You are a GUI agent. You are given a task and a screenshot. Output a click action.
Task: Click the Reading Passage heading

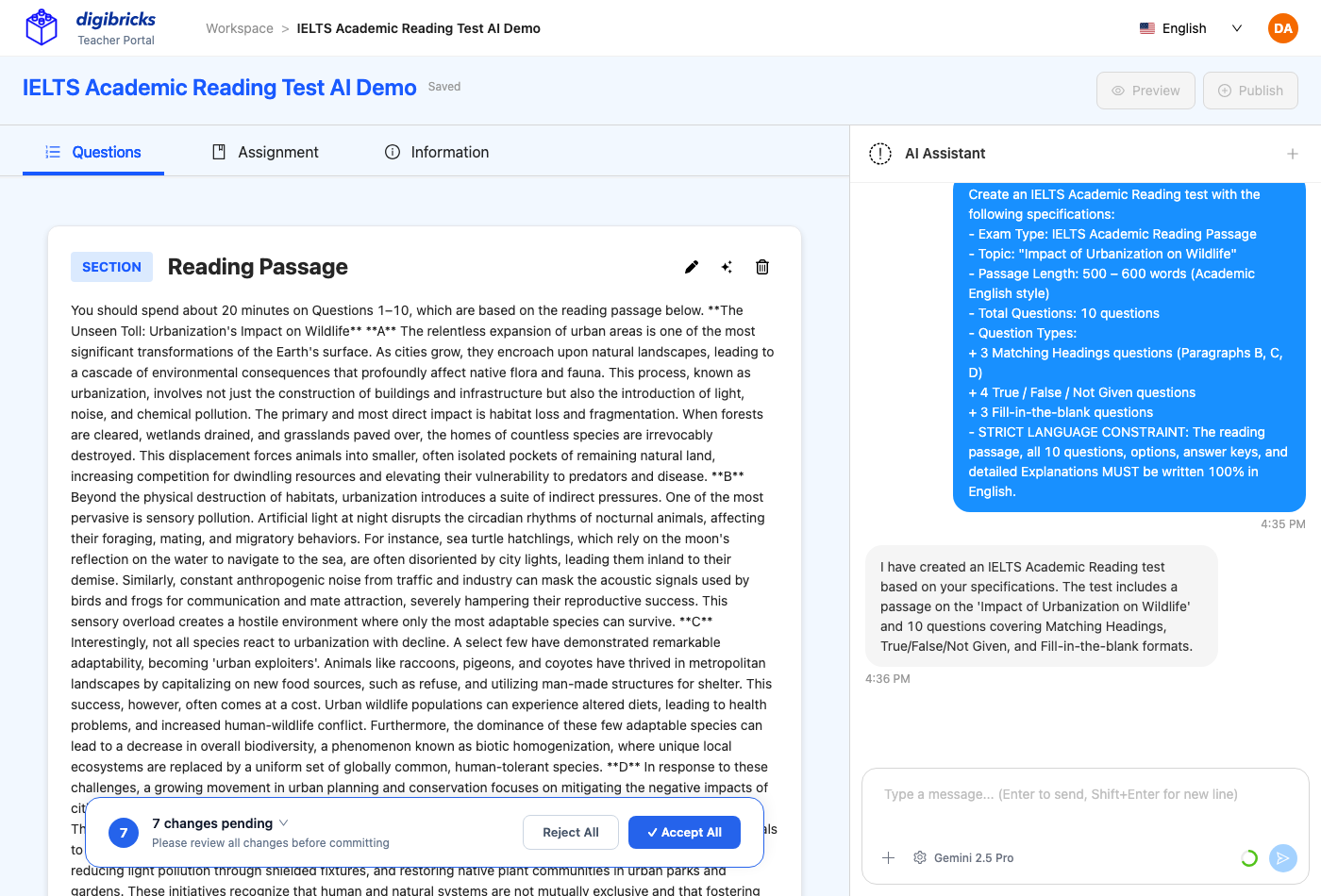258,267
